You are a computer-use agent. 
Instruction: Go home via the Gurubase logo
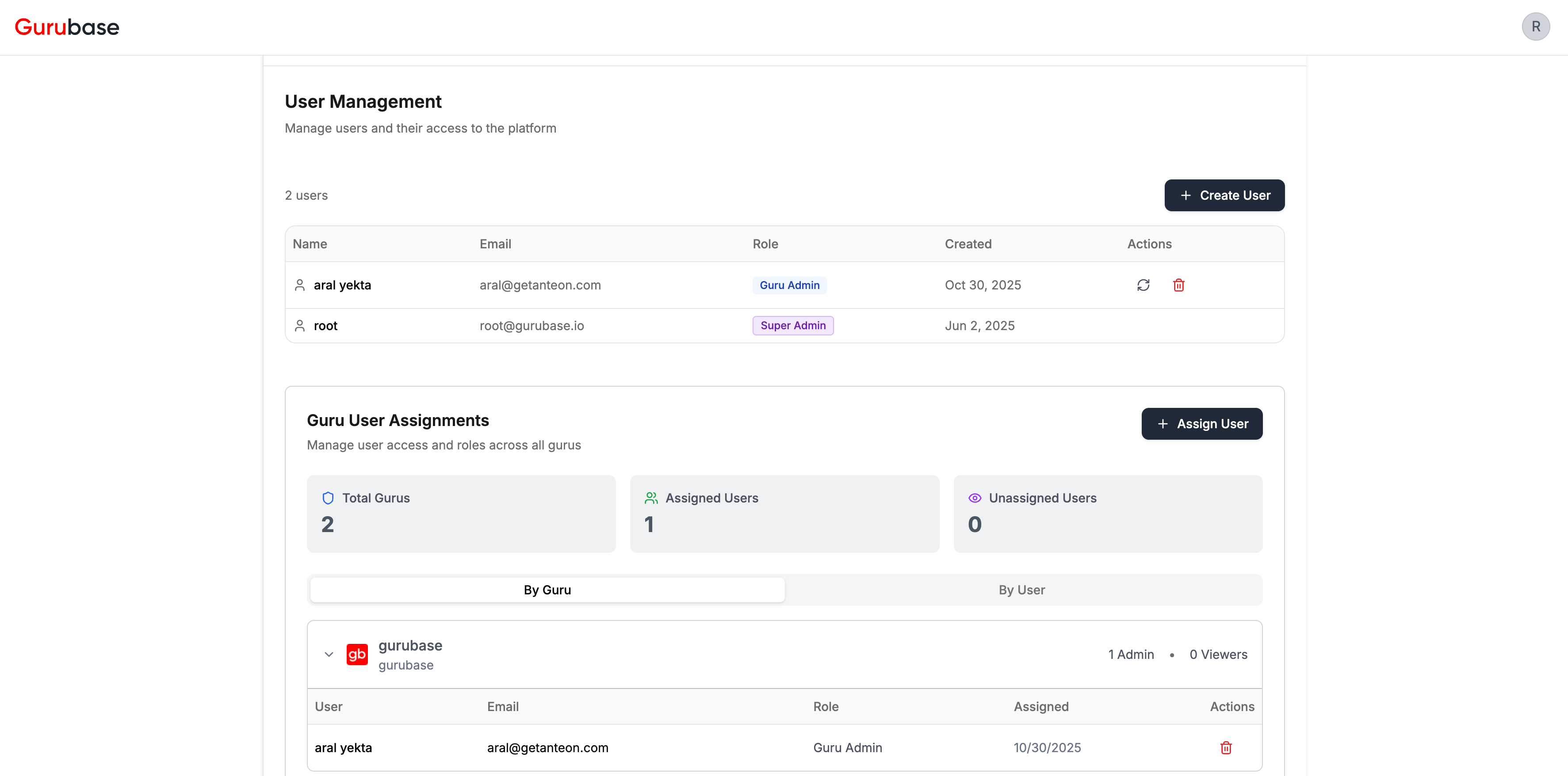point(67,27)
